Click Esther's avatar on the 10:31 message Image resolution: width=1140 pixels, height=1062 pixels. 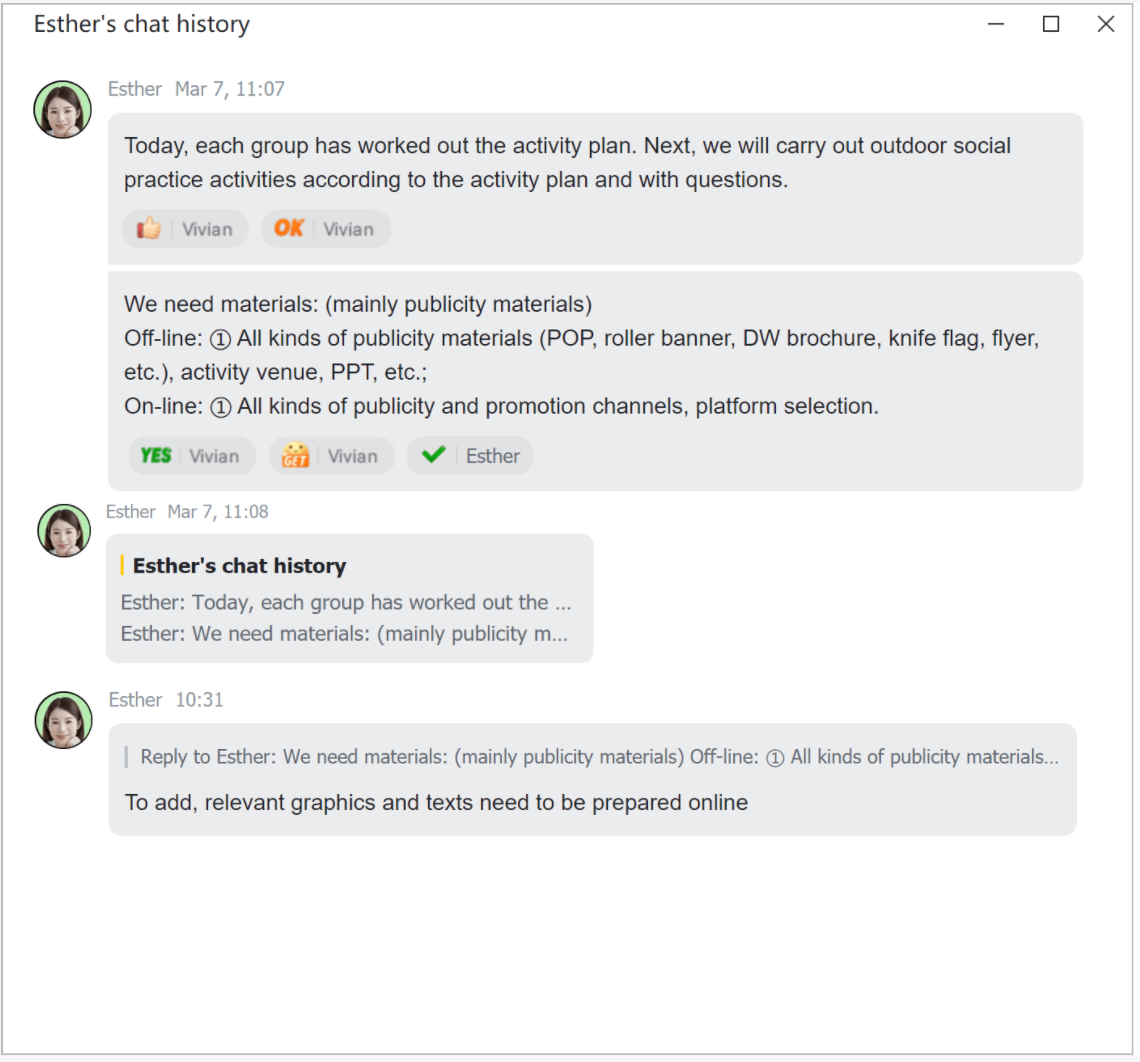coord(63,719)
